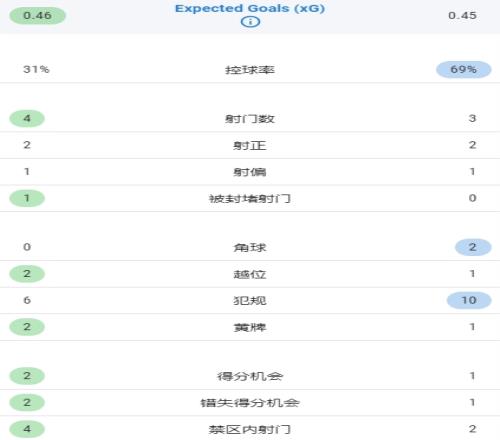
Task: Open the Expected Goals (xG) link
Action: point(250,8)
